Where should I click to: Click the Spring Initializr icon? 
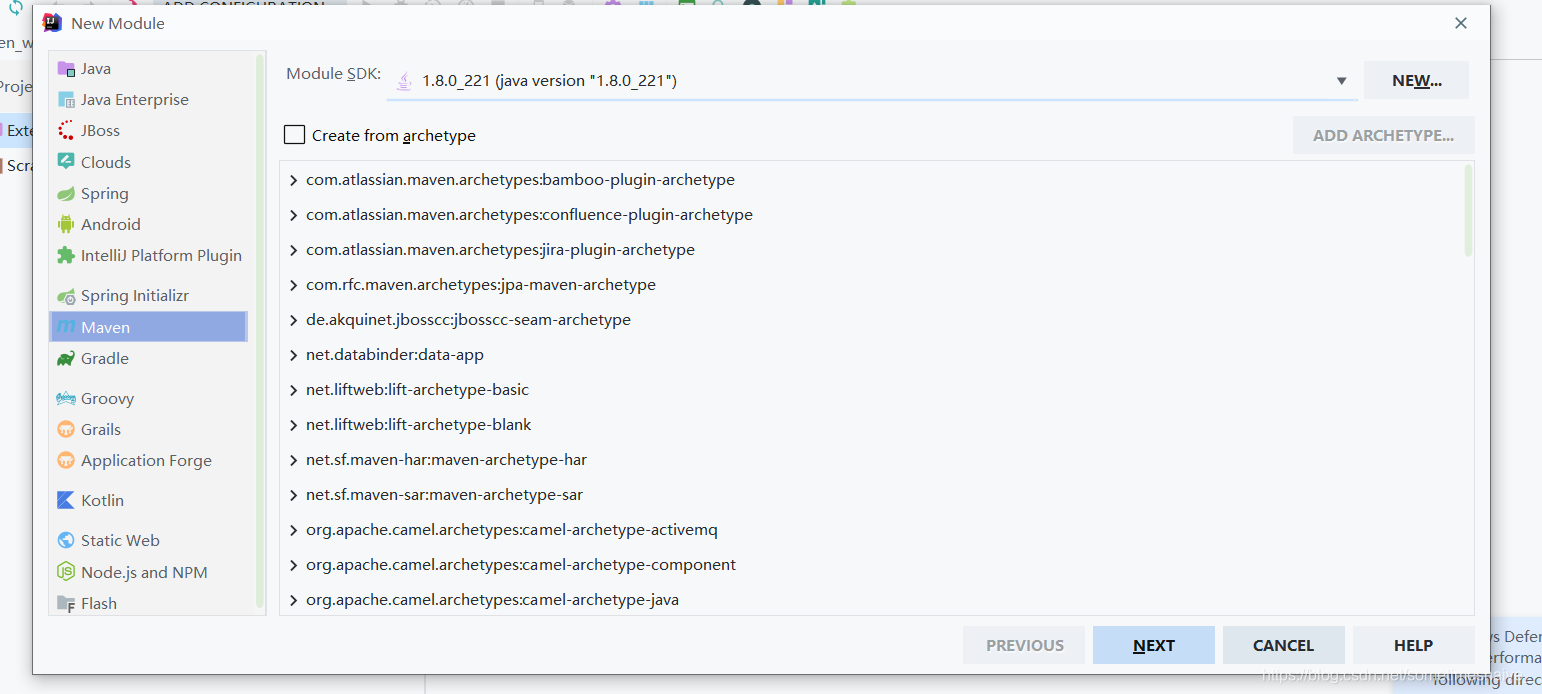coord(66,296)
